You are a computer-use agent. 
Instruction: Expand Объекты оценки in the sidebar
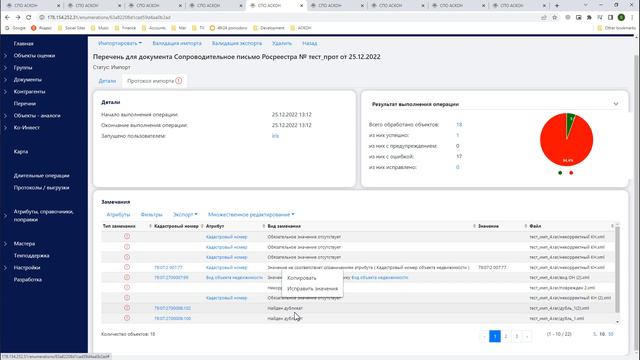click(6, 56)
